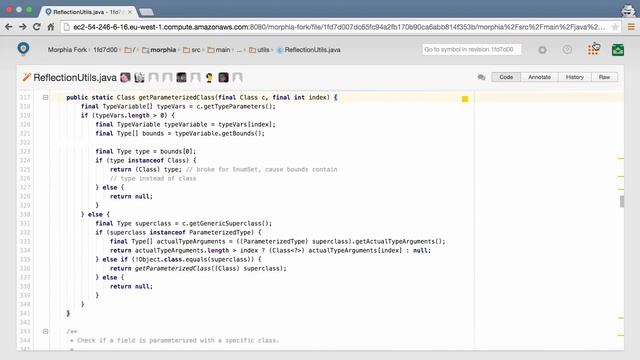Viewport: 640px width, 360px height.
Task: Open revision 1fd7d00 breadcrumb link
Action: [x=105, y=50]
